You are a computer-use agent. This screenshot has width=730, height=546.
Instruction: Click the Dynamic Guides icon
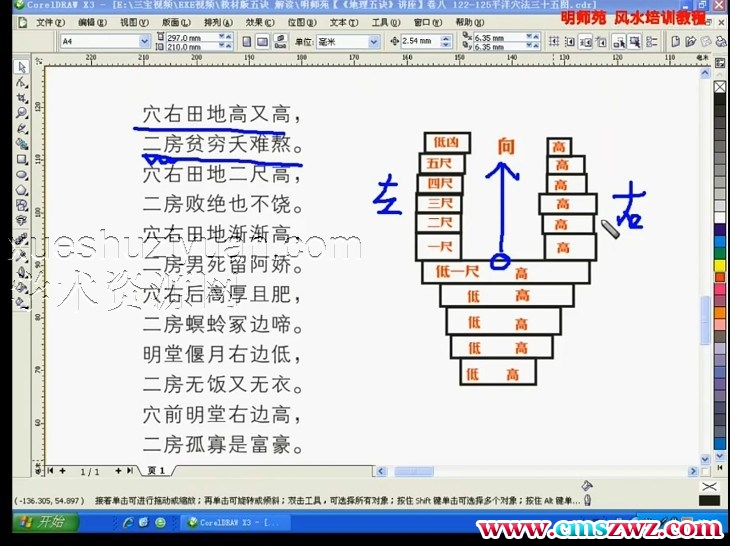602,41
